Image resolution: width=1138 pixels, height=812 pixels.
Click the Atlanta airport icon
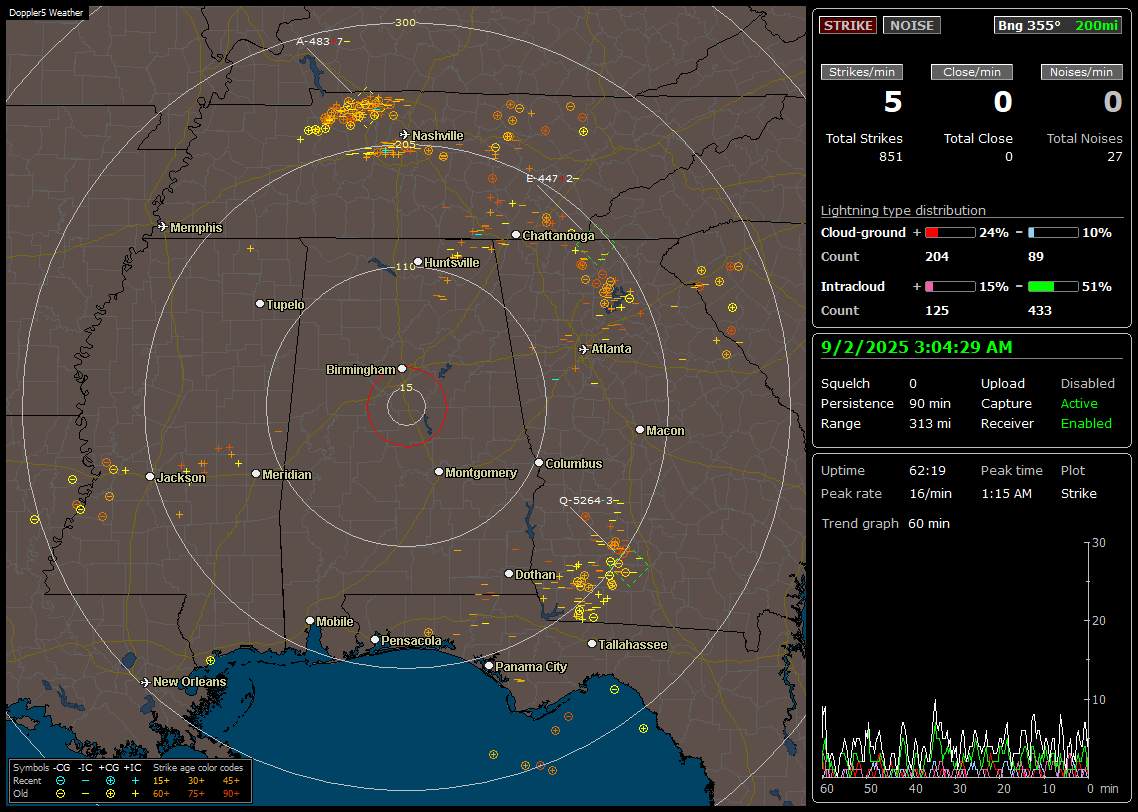tap(584, 349)
